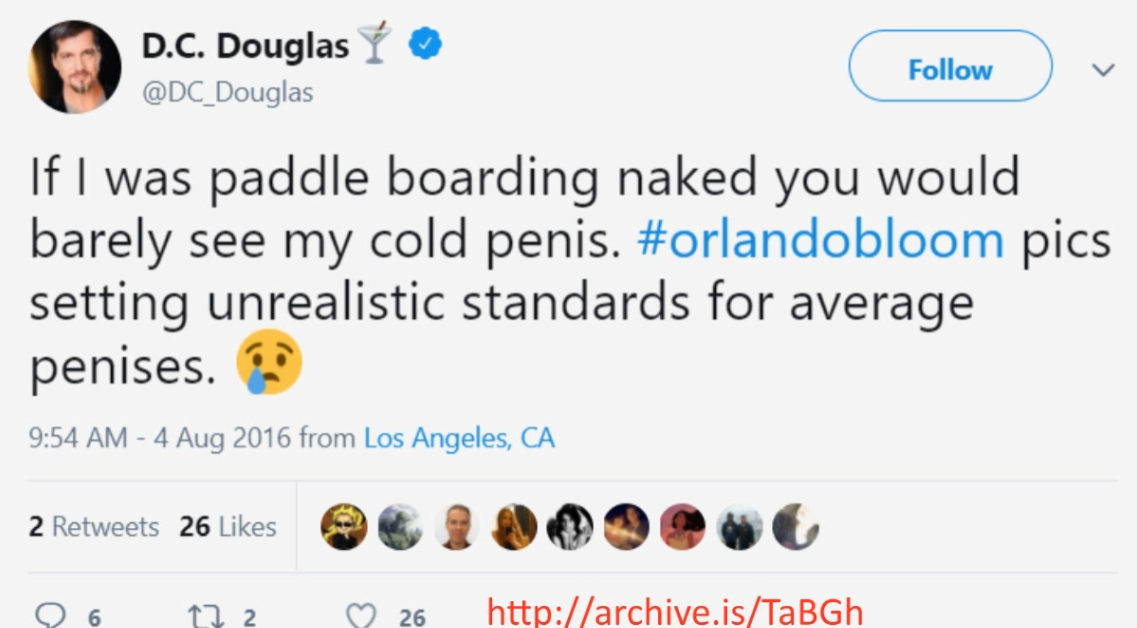This screenshot has width=1137, height=628.
Task: Like the tweet with heart icon
Action: tap(360, 616)
